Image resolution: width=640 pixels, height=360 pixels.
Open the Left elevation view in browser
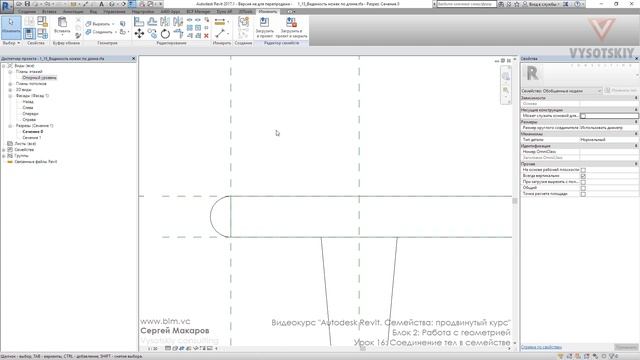pos(28,108)
